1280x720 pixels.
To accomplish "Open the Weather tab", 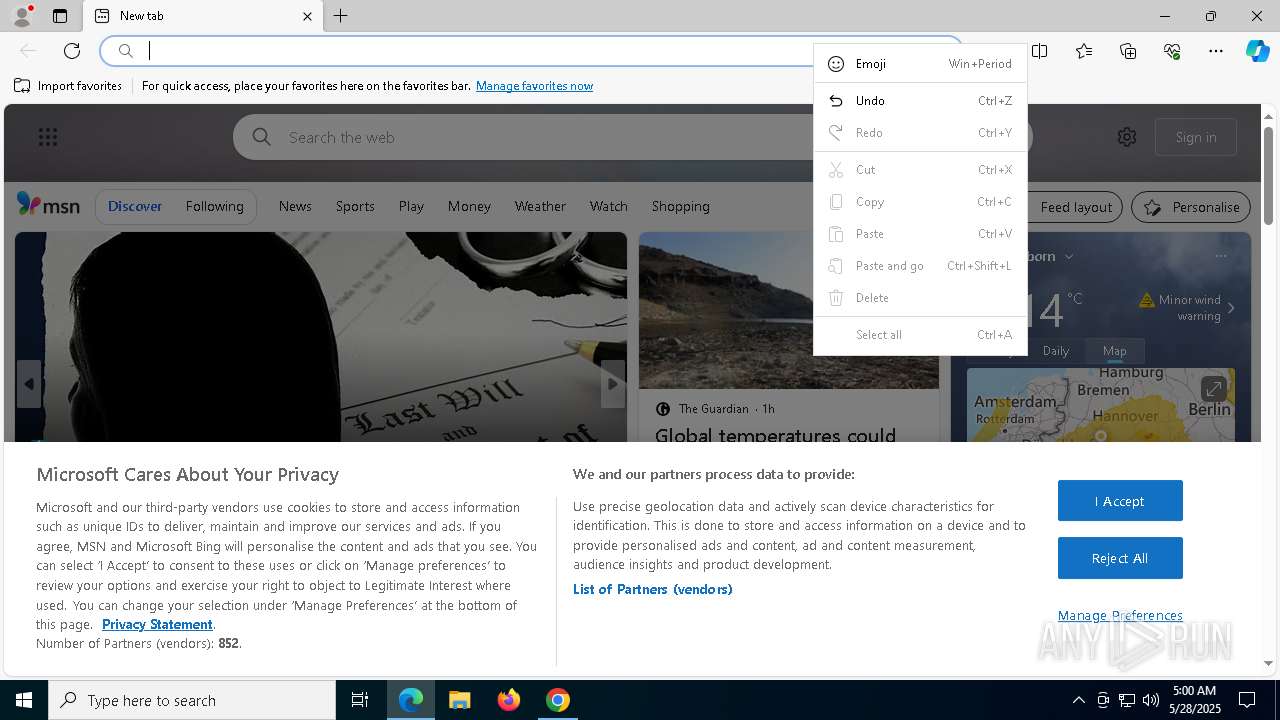I will 540,206.
